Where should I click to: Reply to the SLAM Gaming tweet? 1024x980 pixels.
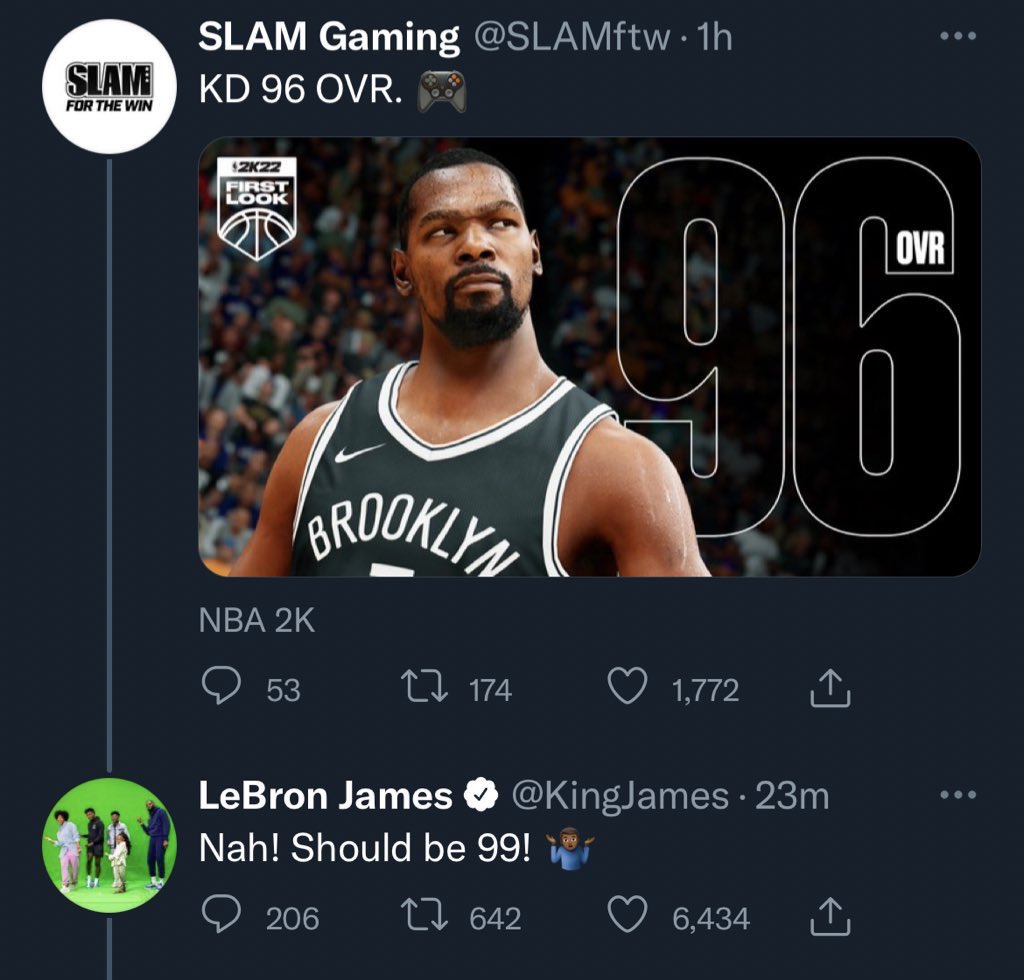pos(218,689)
